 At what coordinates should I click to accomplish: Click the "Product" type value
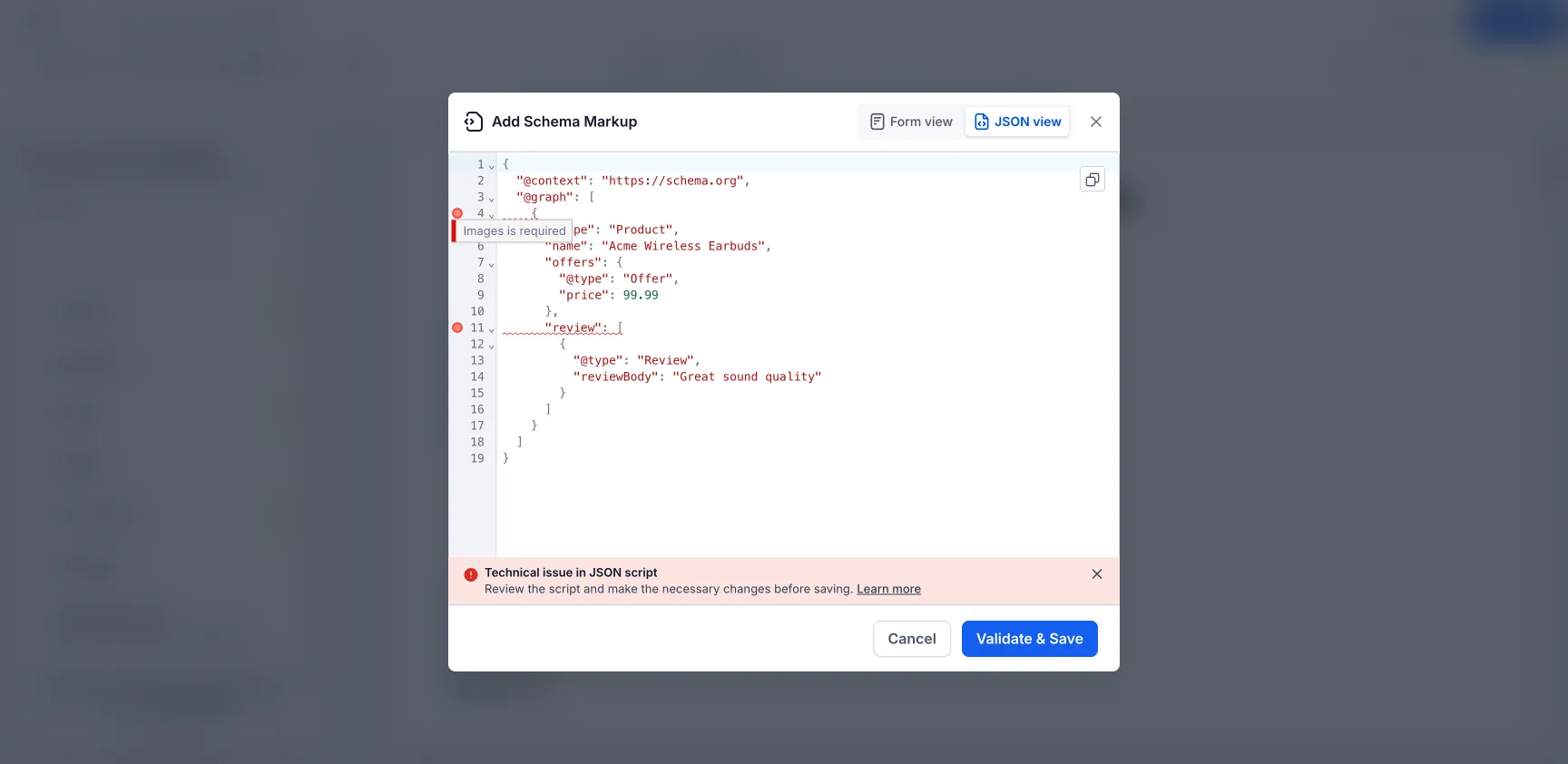coord(641,230)
